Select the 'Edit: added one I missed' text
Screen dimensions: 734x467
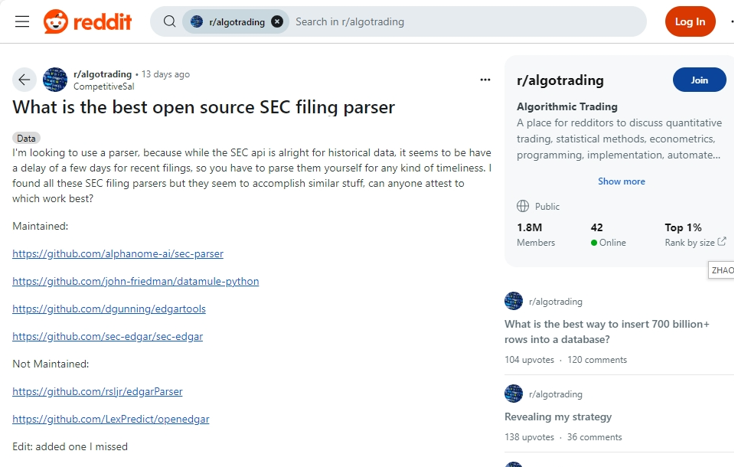[70, 446]
